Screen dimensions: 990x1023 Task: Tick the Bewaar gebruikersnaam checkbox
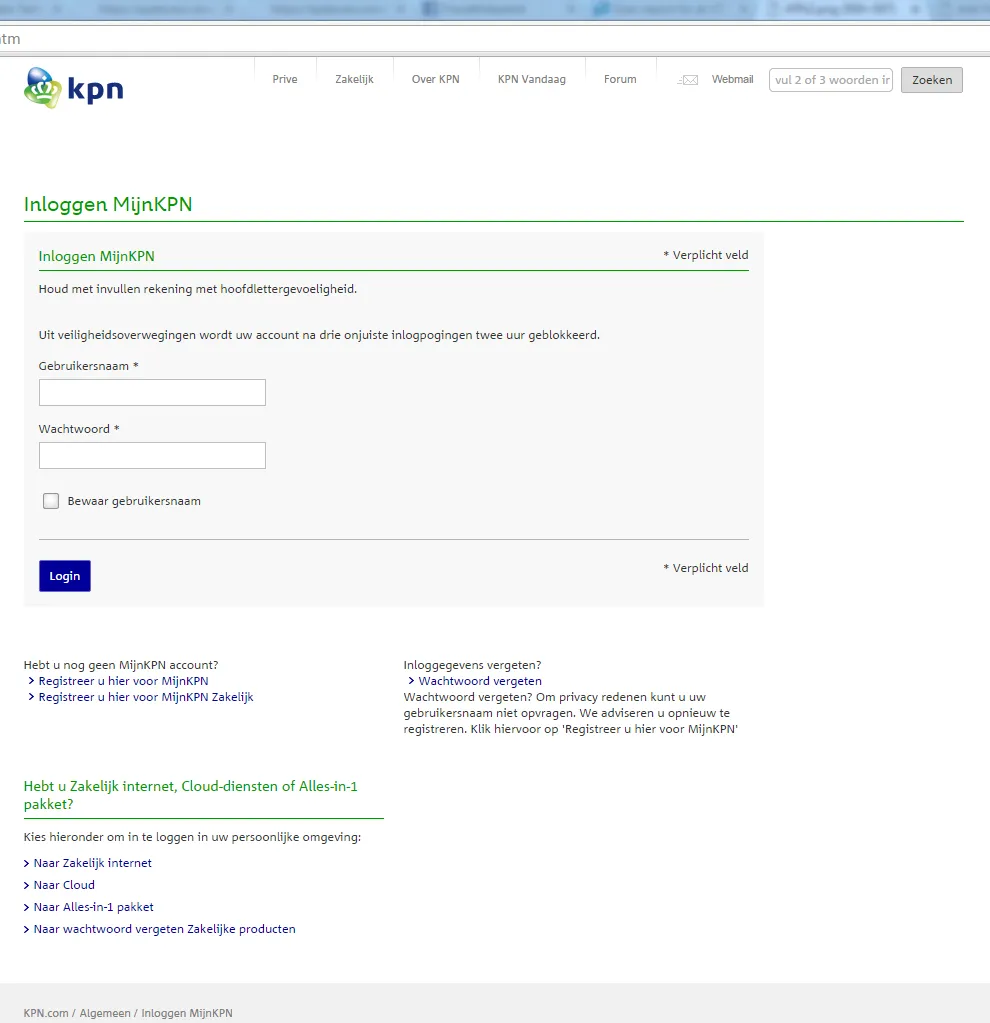51,501
